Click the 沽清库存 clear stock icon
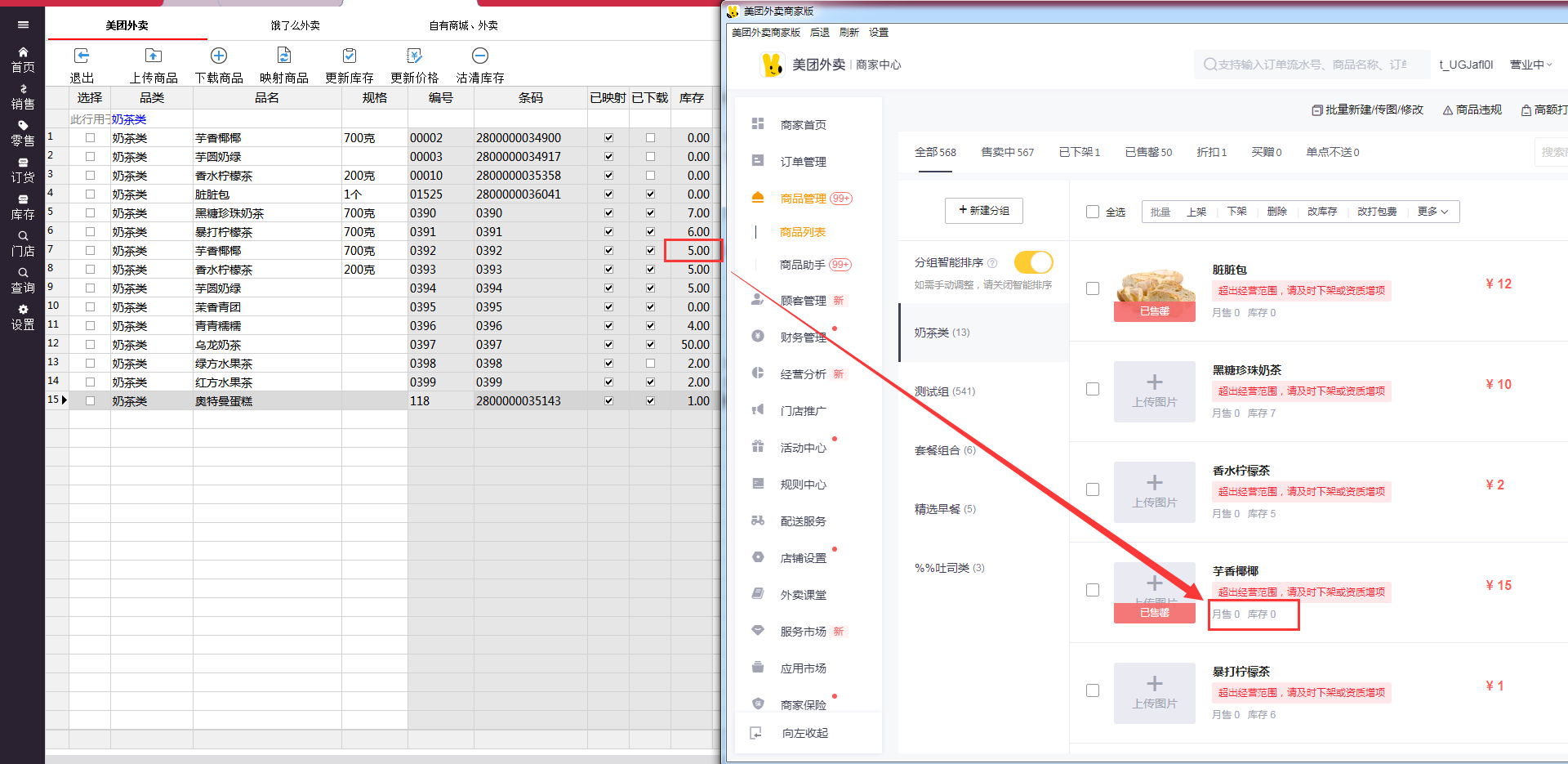Viewport: 1568px width, 764px height. 480,56
